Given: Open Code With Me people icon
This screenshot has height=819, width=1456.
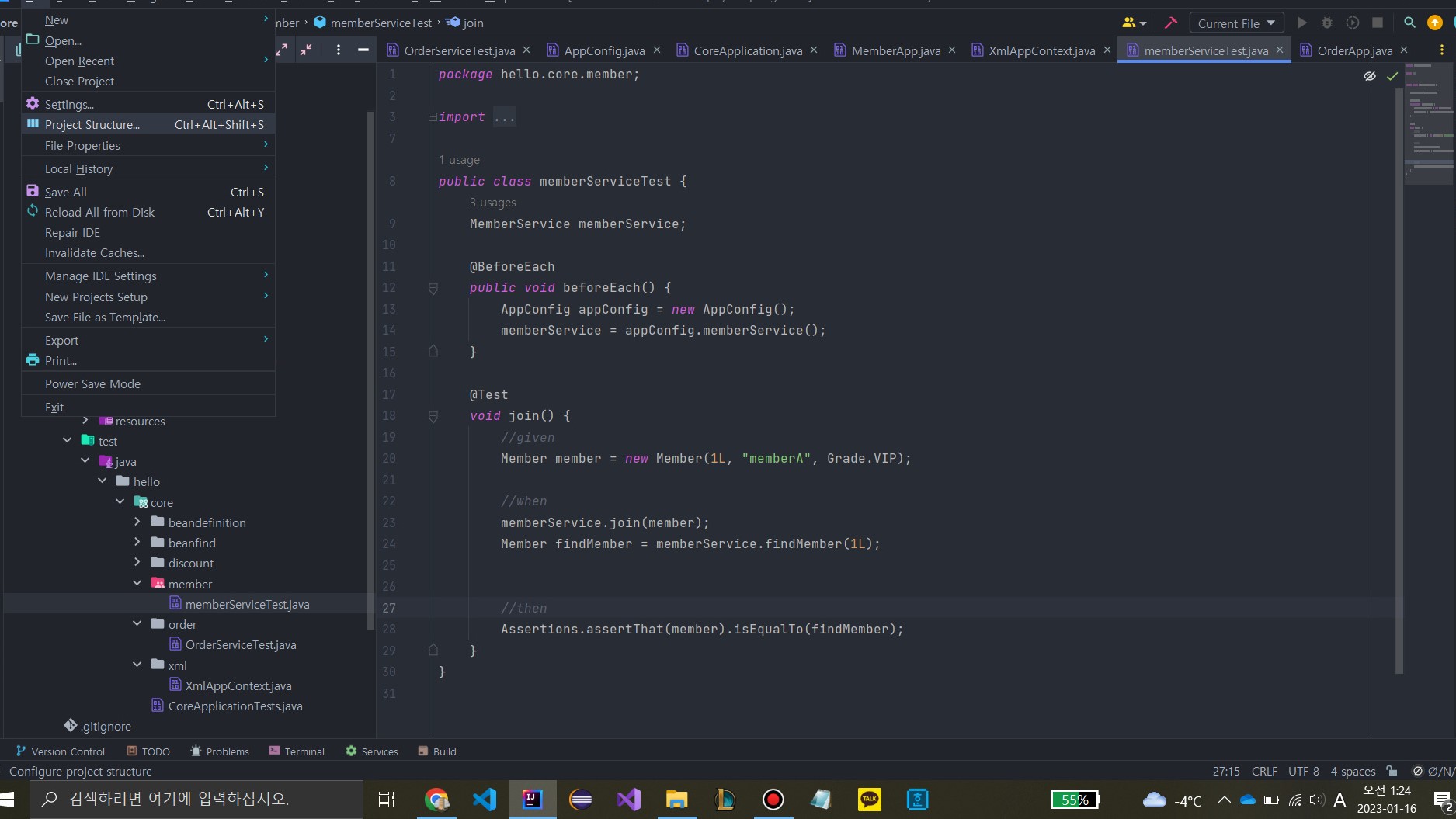Looking at the screenshot, I should tap(1134, 23).
